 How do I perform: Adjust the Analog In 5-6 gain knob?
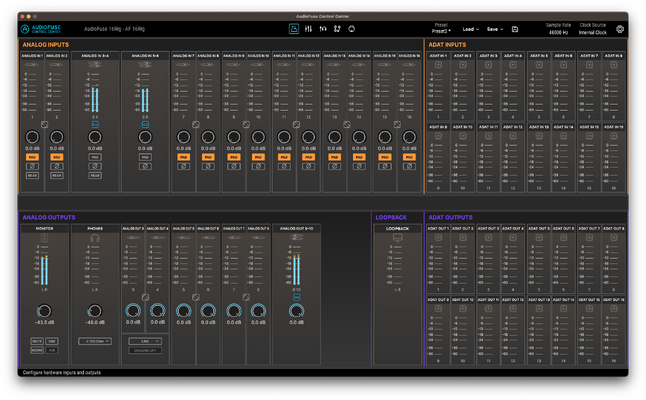[145, 137]
